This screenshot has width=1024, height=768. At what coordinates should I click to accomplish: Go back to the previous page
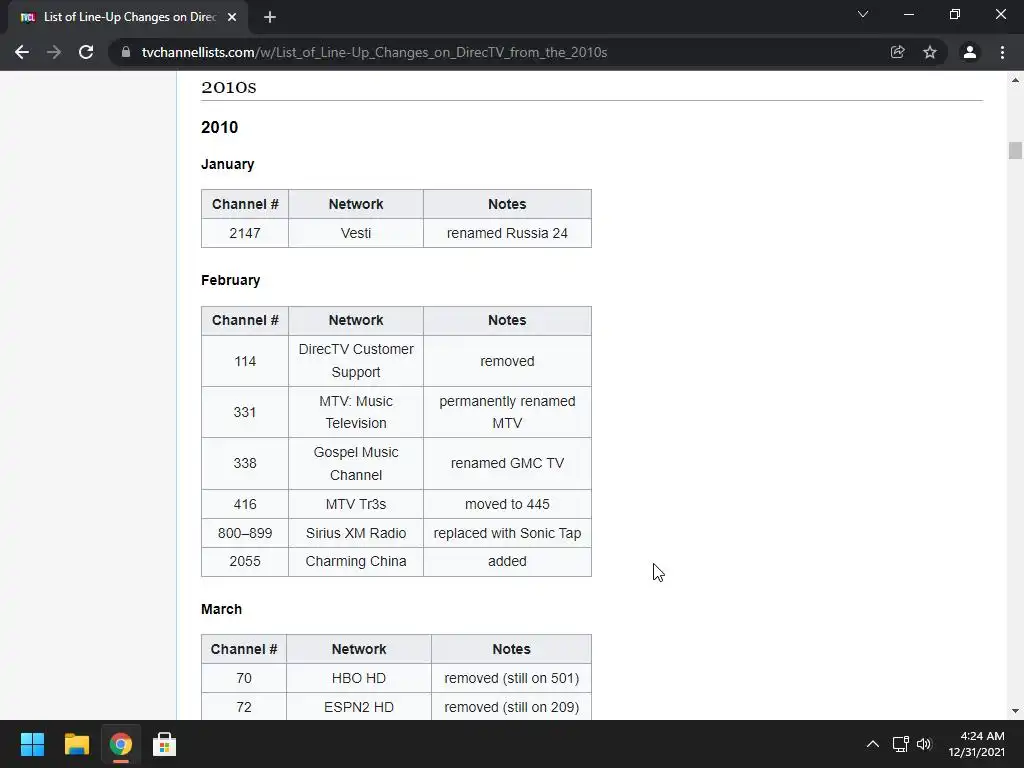click(22, 52)
